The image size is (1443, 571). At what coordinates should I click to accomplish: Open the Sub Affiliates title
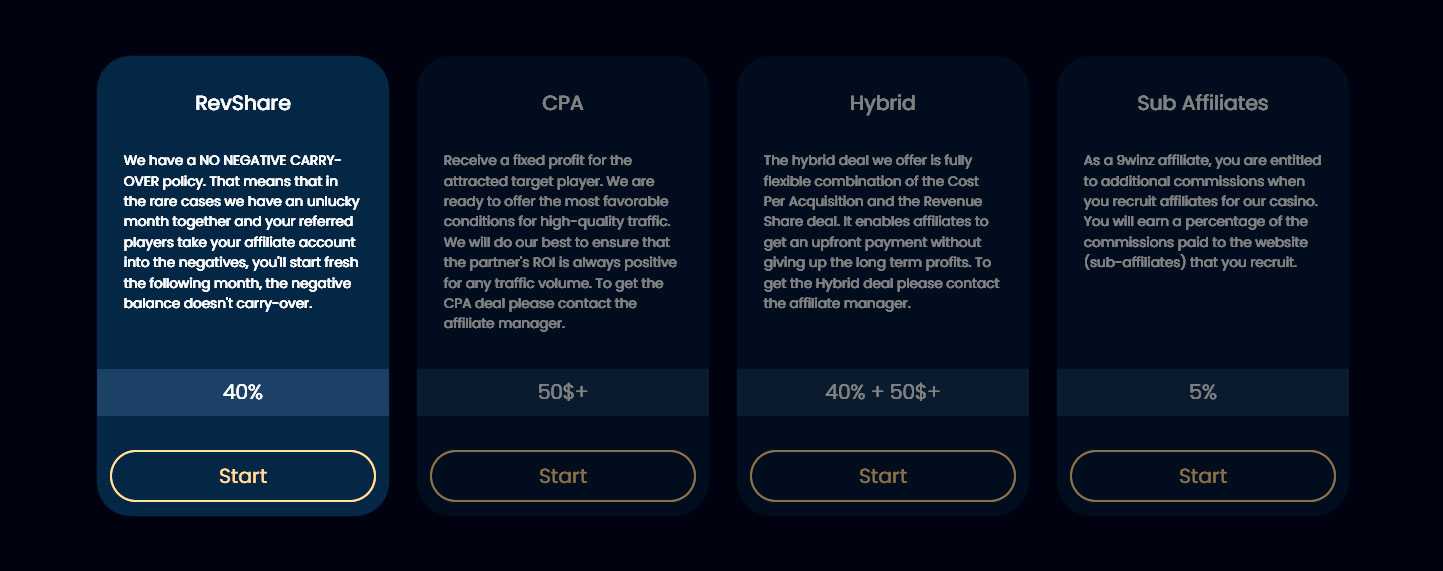(x=1203, y=103)
